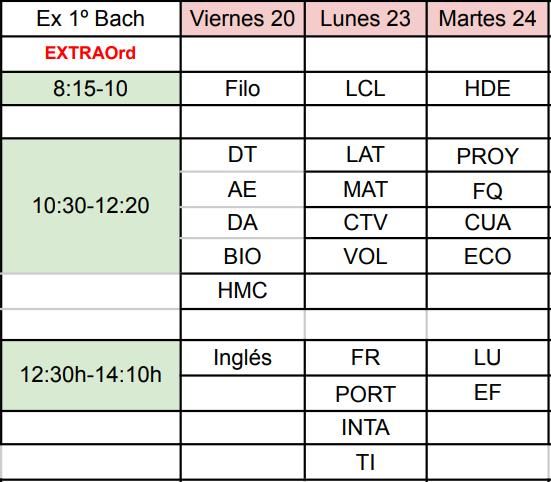The image size is (551, 482).
Task: Click the EF cell under Martes
Action: [x=488, y=393]
